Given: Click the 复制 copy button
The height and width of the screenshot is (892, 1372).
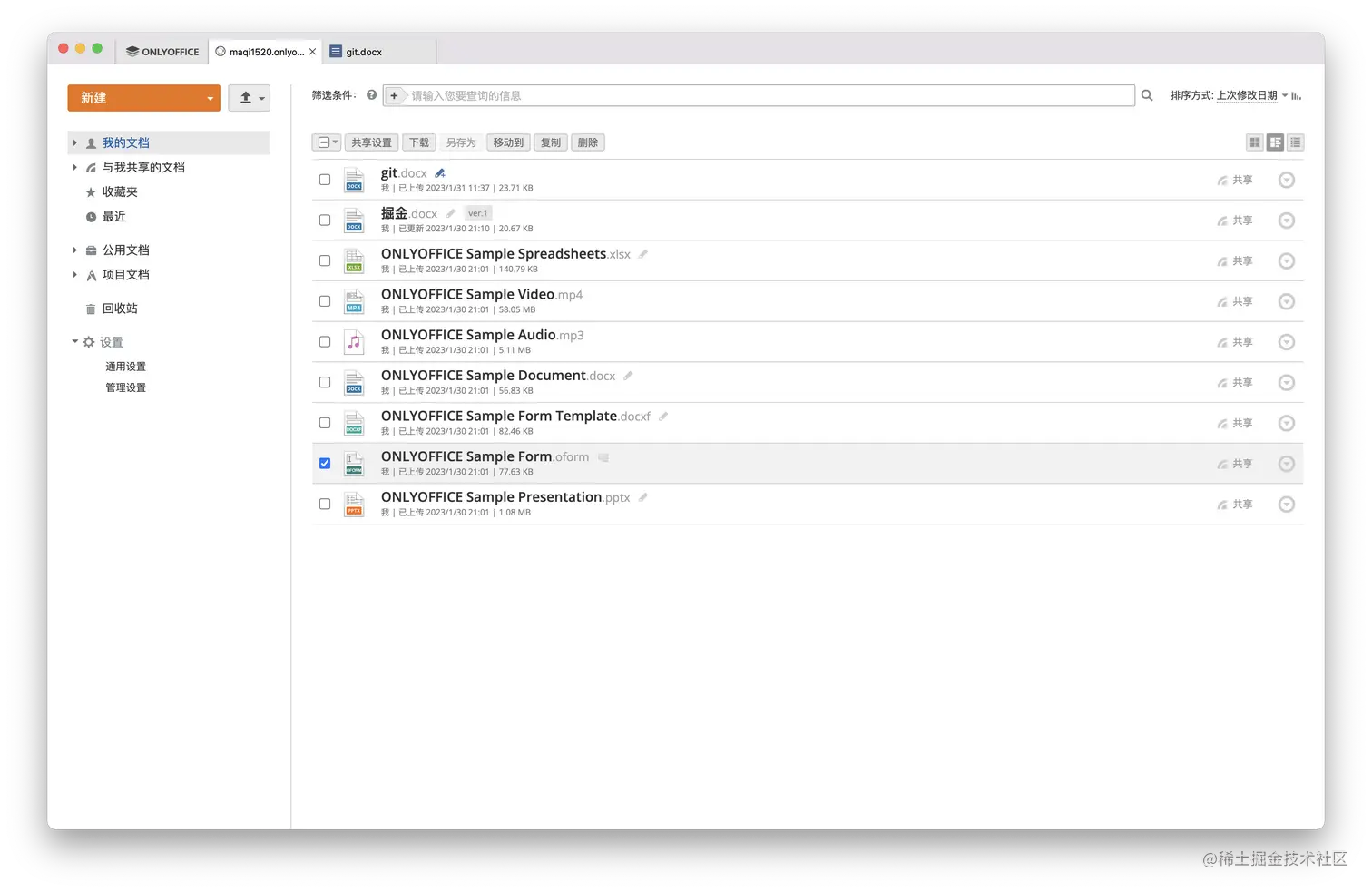Looking at the screenshot, I should (551, 142).
